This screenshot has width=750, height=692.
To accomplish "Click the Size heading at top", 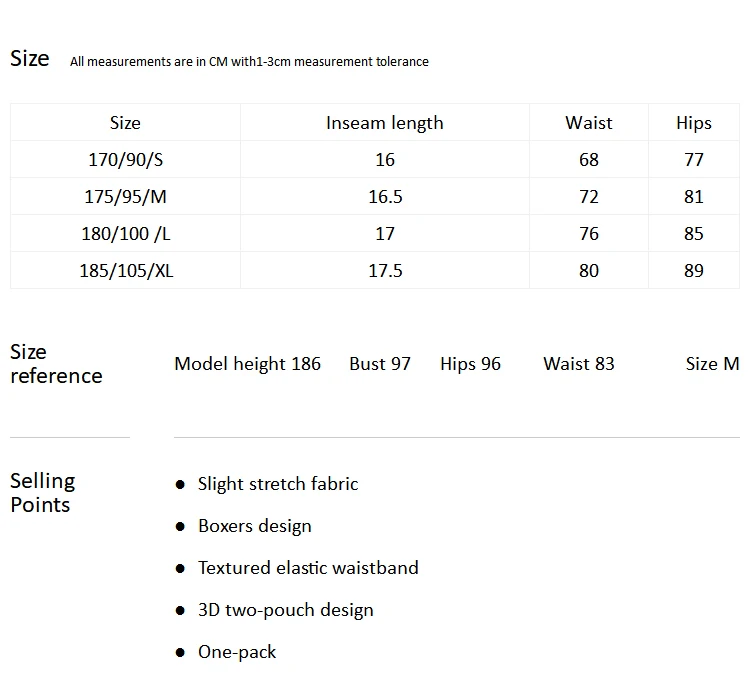I will coord(30,58).
